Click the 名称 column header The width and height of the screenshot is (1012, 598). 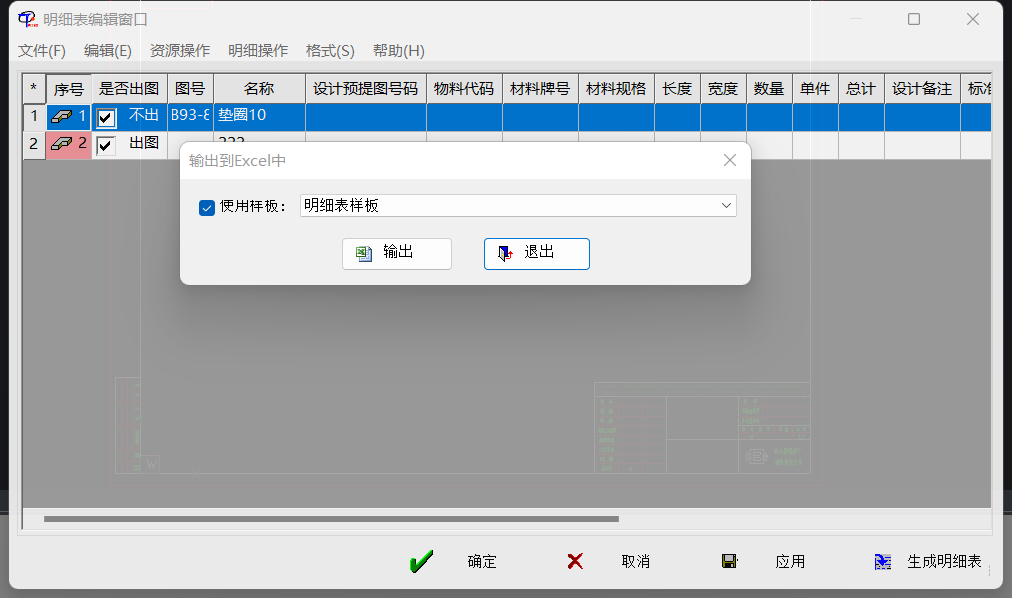[x=259, y=88]
